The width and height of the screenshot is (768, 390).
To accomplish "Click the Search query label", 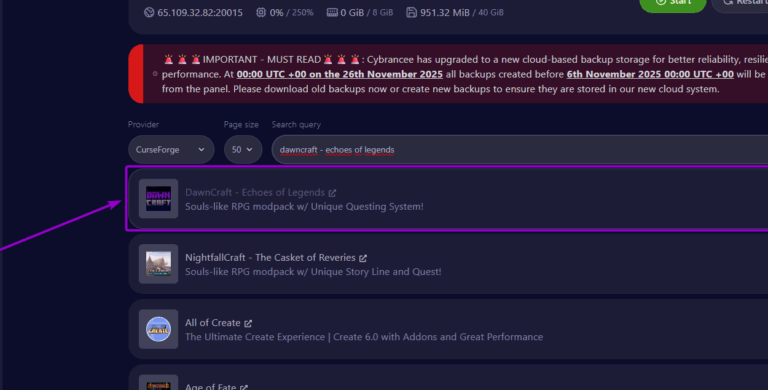I will point(296,124).
